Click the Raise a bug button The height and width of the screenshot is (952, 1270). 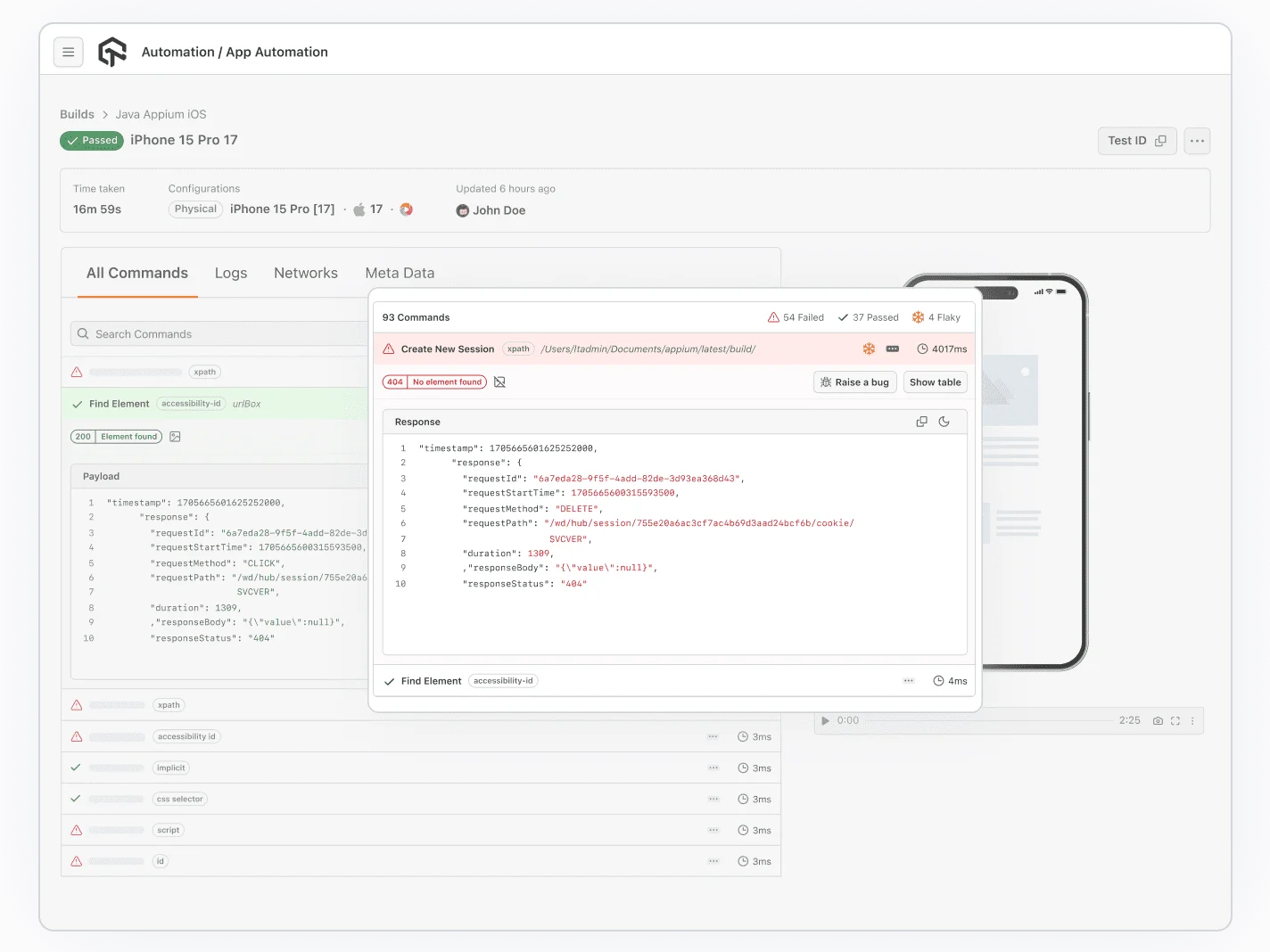click(x=854, y=382)
